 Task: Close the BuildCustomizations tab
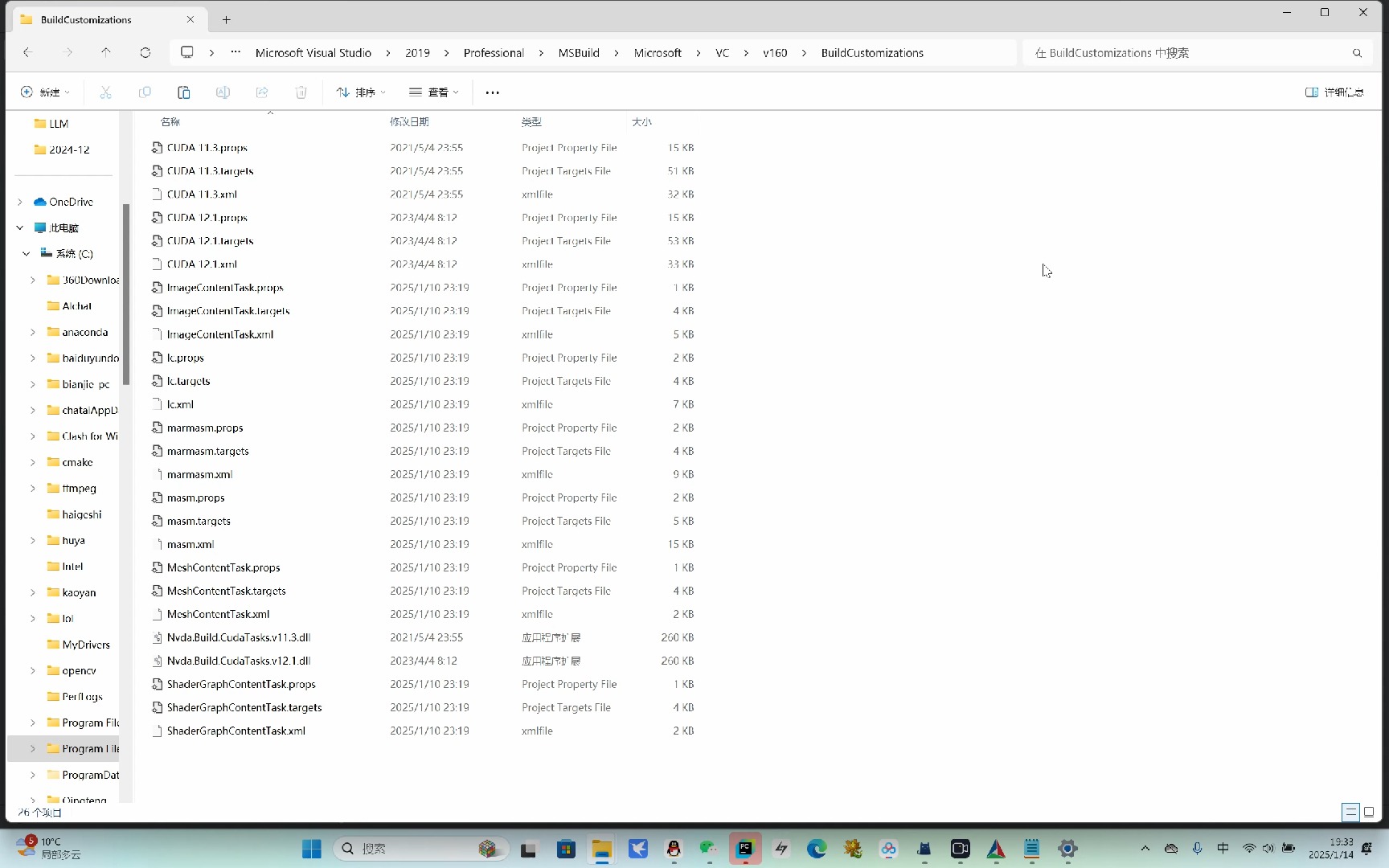191,19
